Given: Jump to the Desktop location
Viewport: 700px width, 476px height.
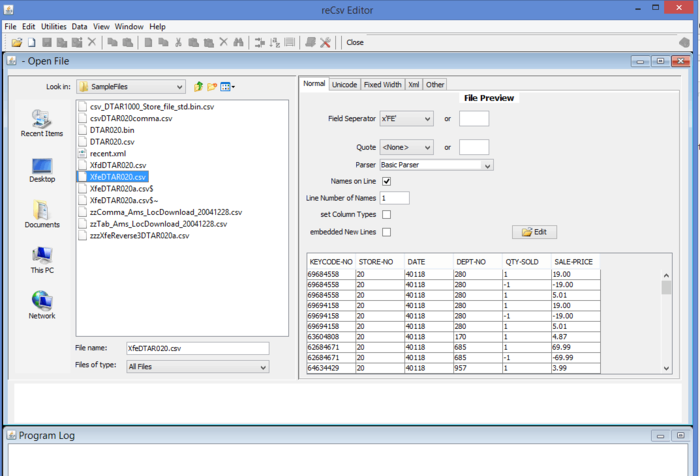Looking at the screenshot, I should [x=42, y=170].
